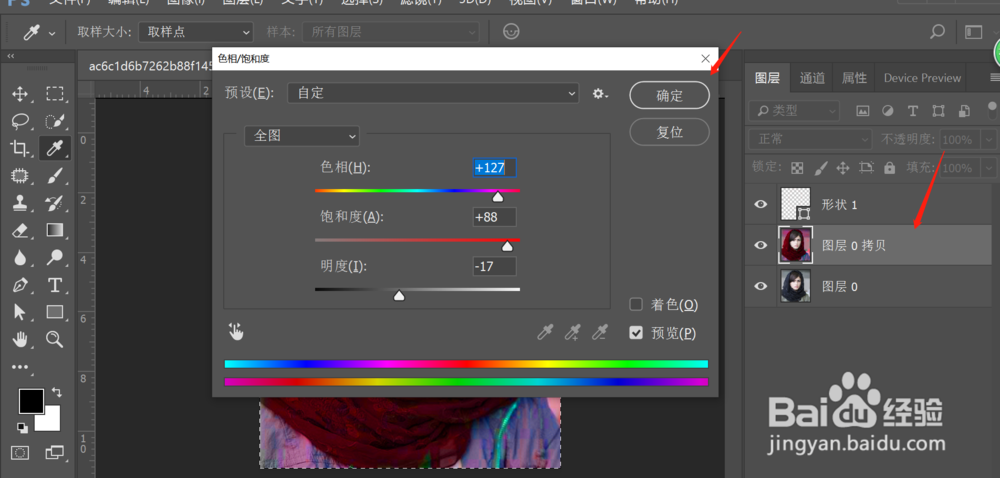Select the Eraser tool
The width and height of the screenshot is (1000, 478).
(20, 230)
